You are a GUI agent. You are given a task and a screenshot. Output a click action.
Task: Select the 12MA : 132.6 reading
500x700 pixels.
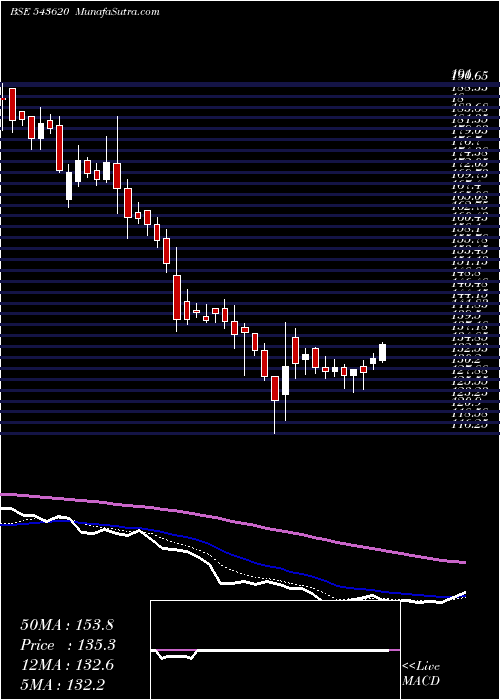click(x=67, y=665)
